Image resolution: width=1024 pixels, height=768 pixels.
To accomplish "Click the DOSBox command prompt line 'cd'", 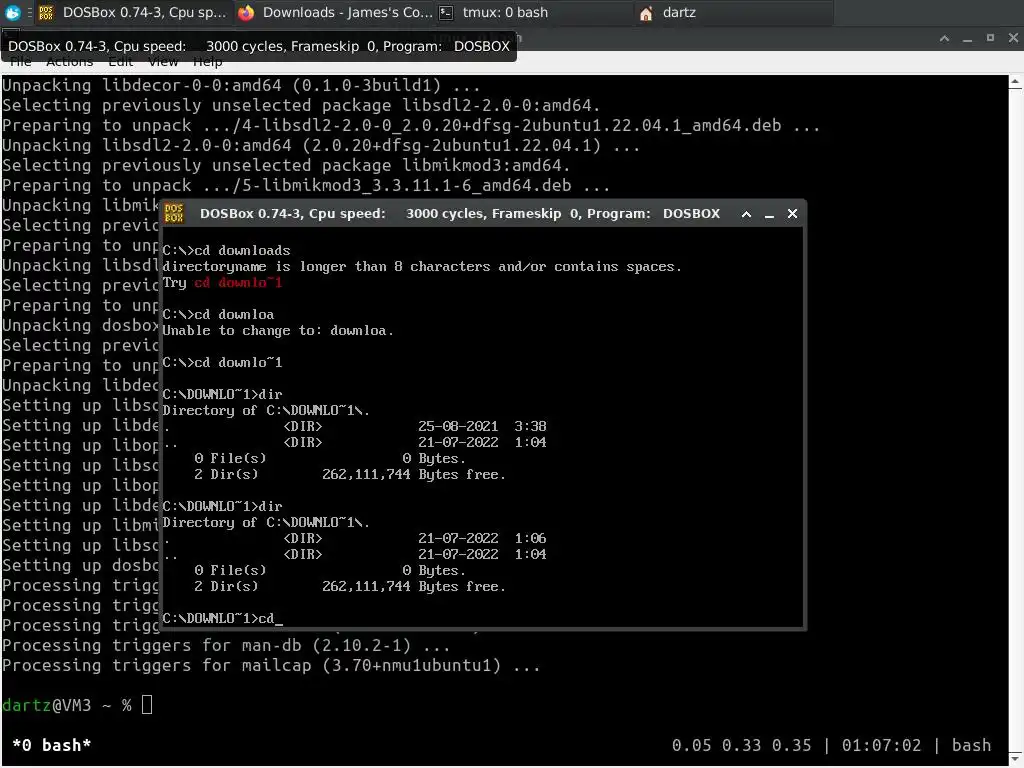I will point(222,618).
